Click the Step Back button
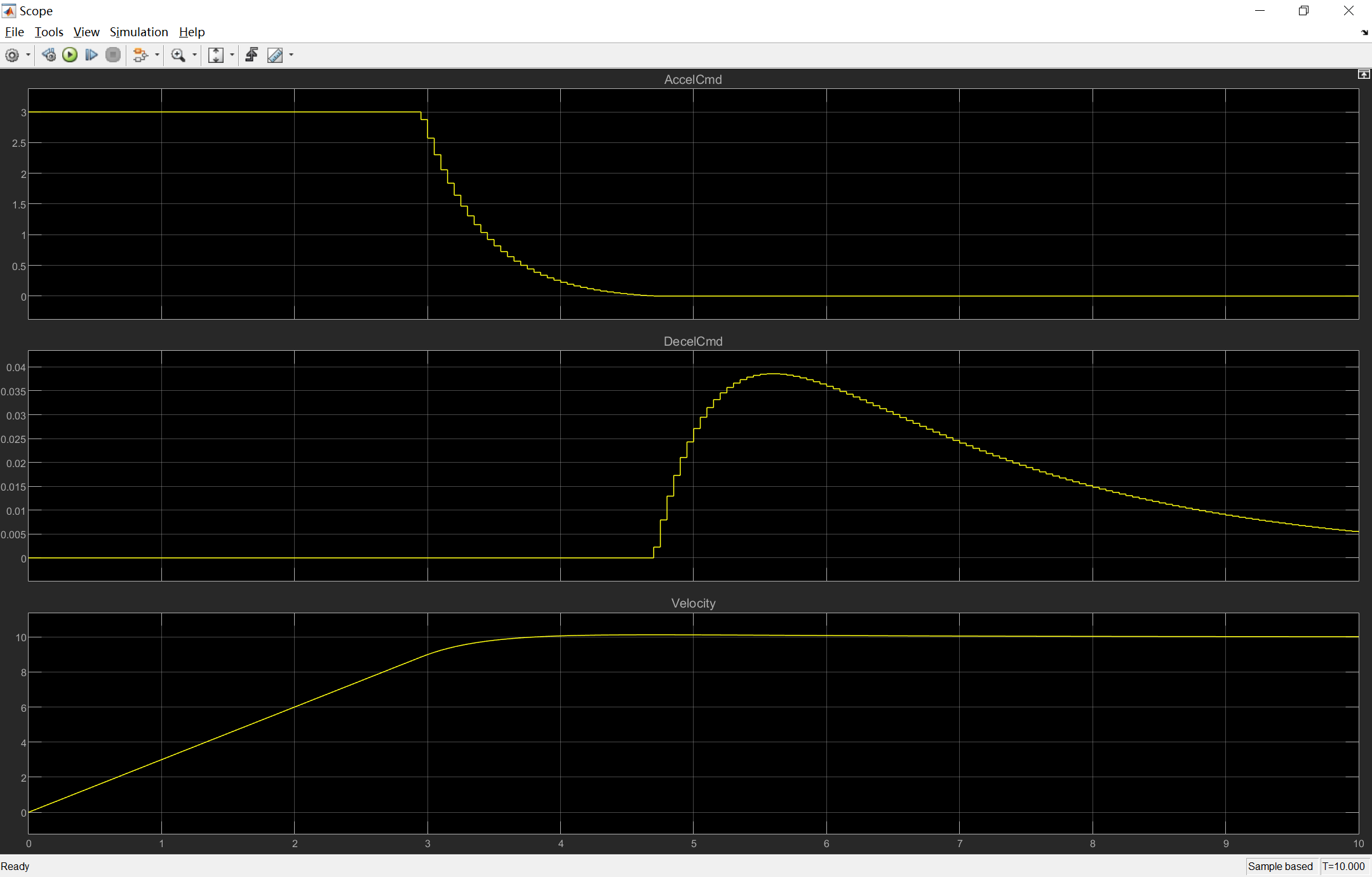This screenshot has height=877, width=1372. (x=48, y=55)
